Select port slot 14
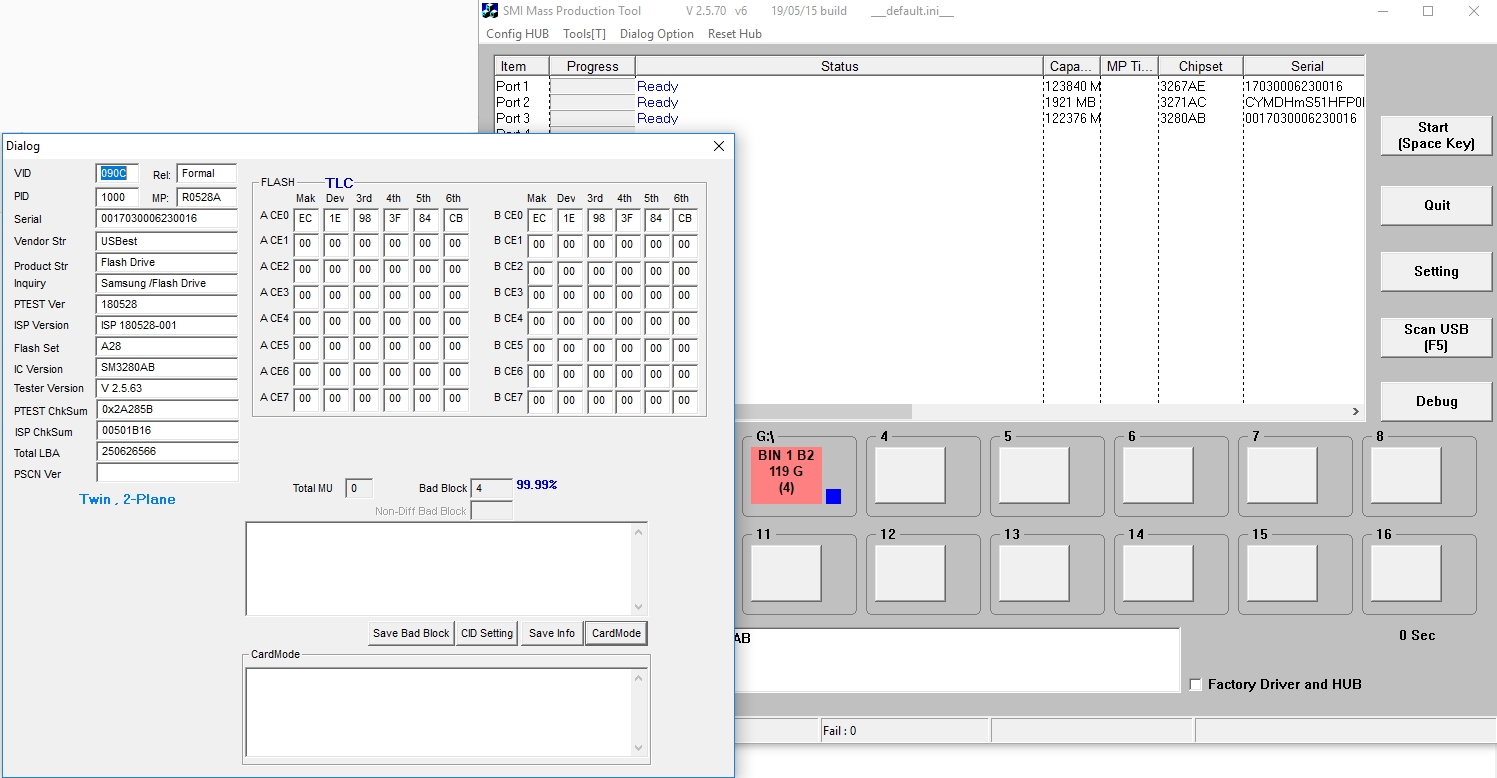 [x=1158, y=573]
